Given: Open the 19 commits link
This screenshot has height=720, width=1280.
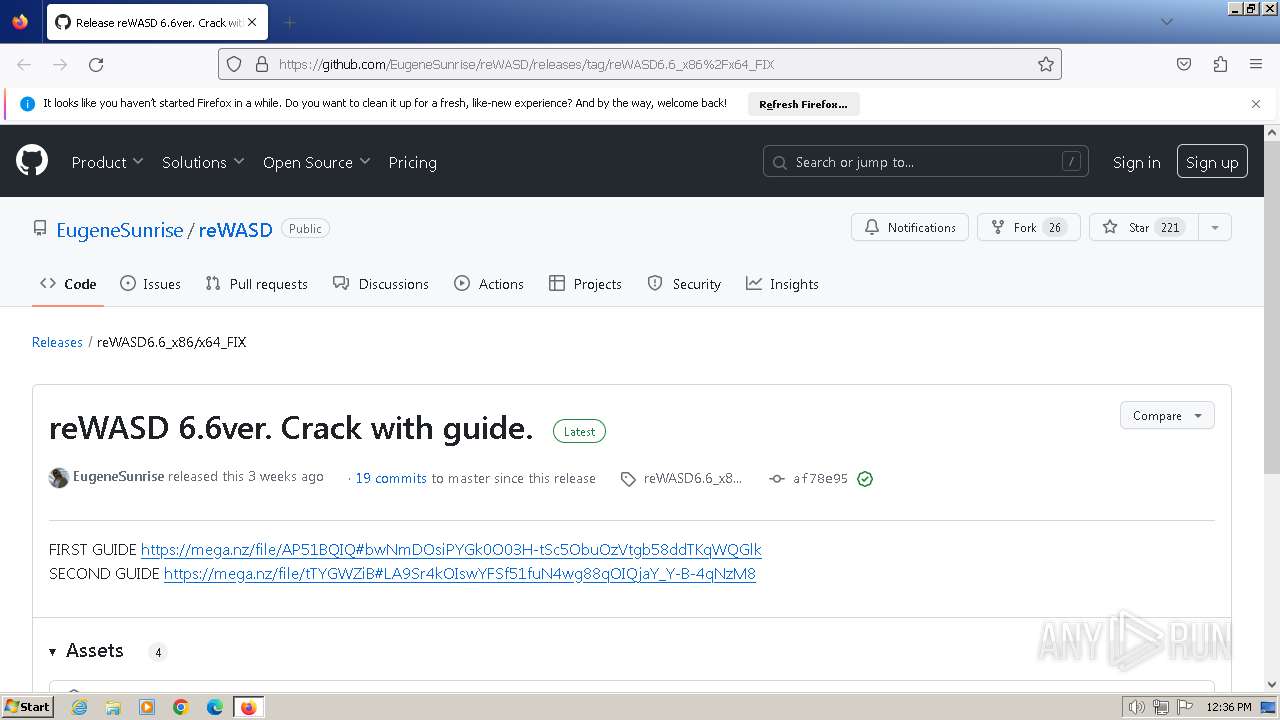Looking at the screenshot, I should [391, 479].
